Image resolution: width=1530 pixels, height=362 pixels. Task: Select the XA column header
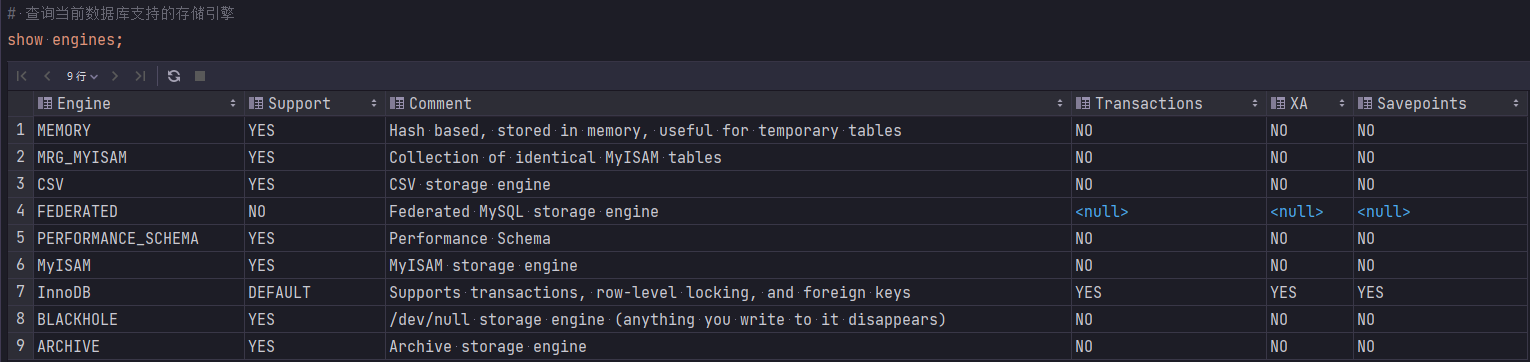tap(1309, 104)
